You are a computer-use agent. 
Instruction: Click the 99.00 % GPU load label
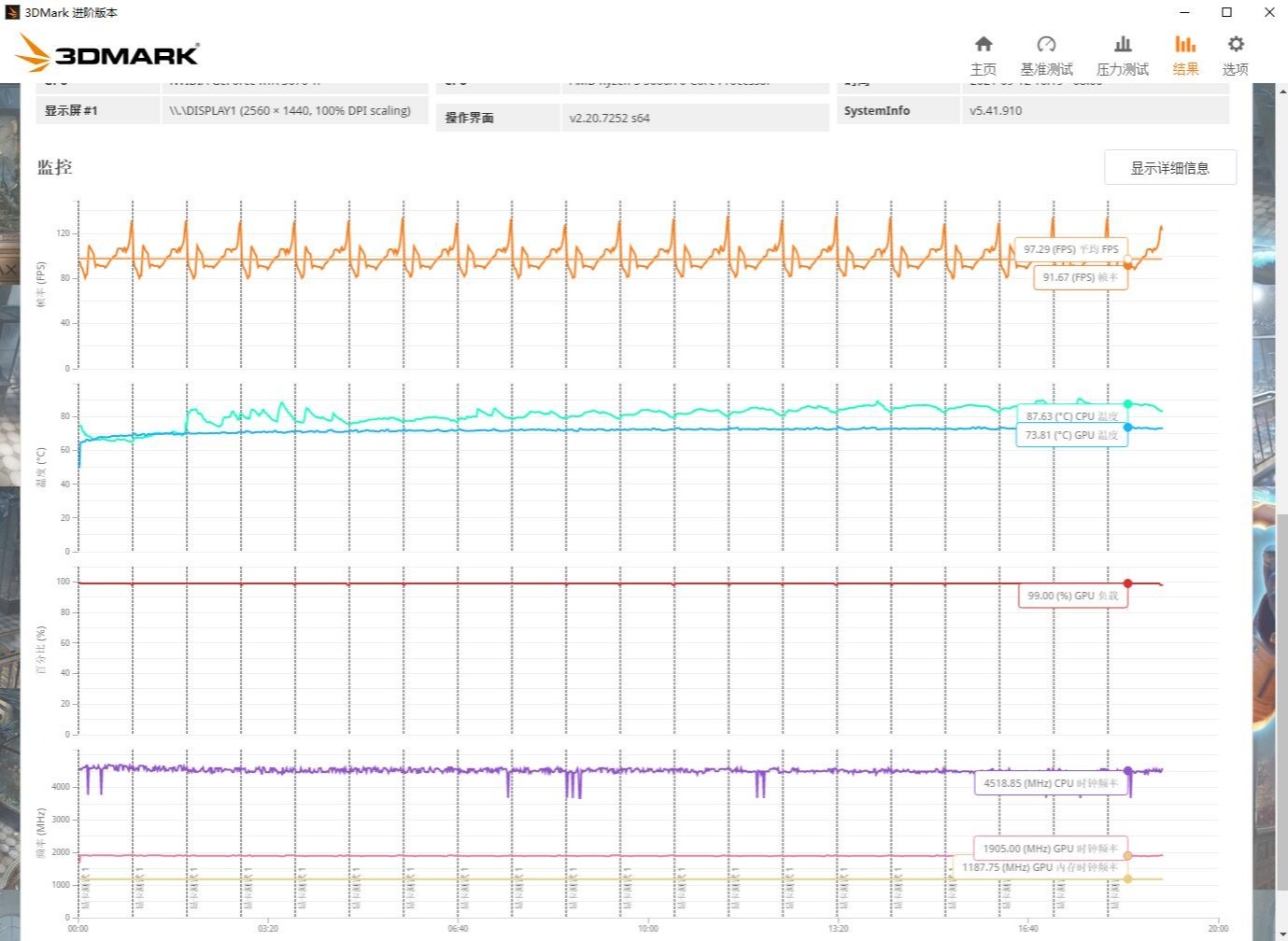pyautogui.click(x=1072, y=596)
